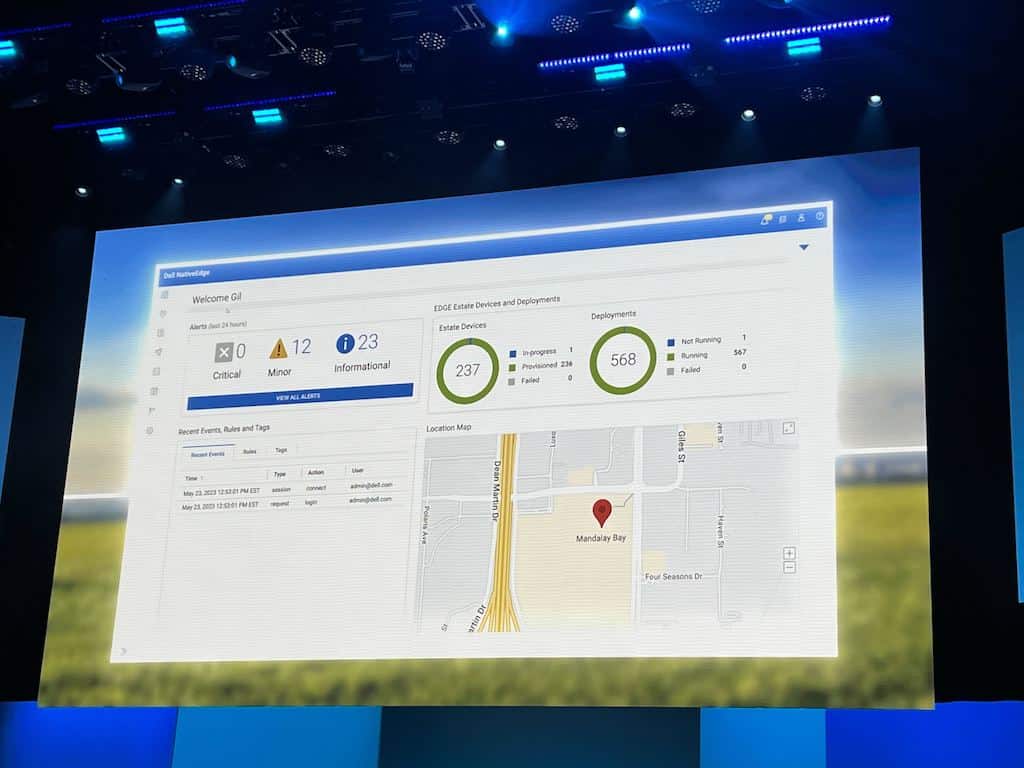Click the "Provisioned" legend label
The height and width of the screenshot is (768, 1024).
point(539,366)
